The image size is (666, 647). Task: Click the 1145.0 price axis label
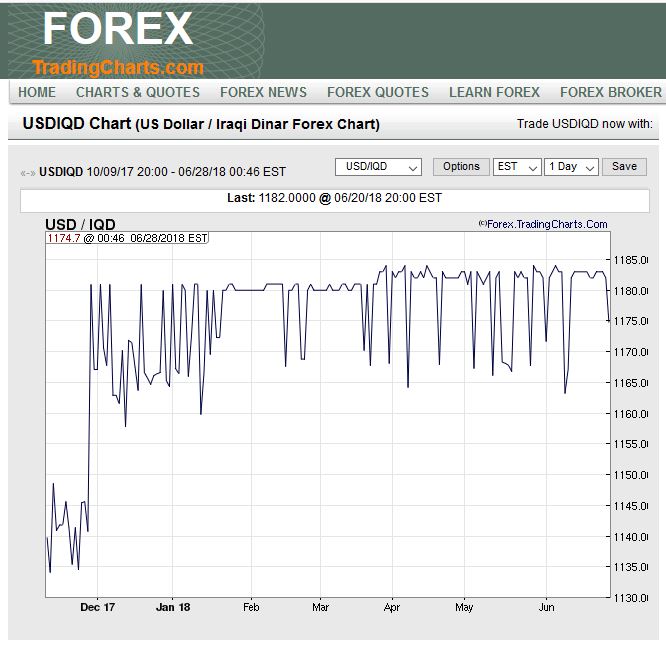(x=631, y=506)
